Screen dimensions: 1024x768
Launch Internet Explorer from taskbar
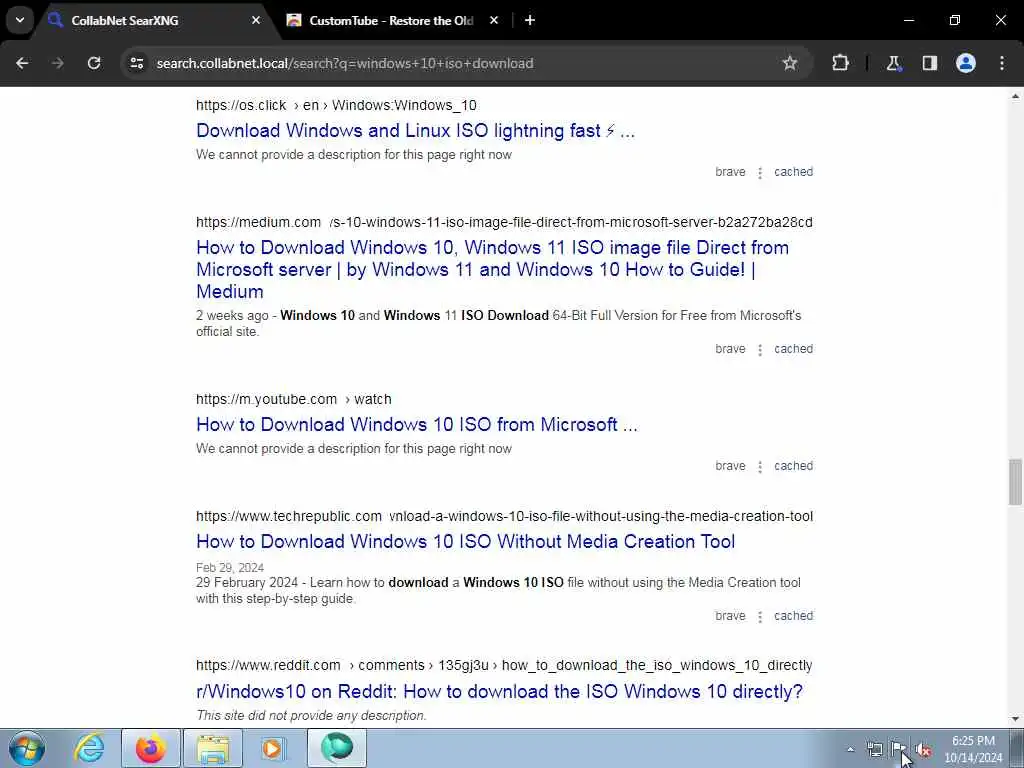tap(89, 748)
